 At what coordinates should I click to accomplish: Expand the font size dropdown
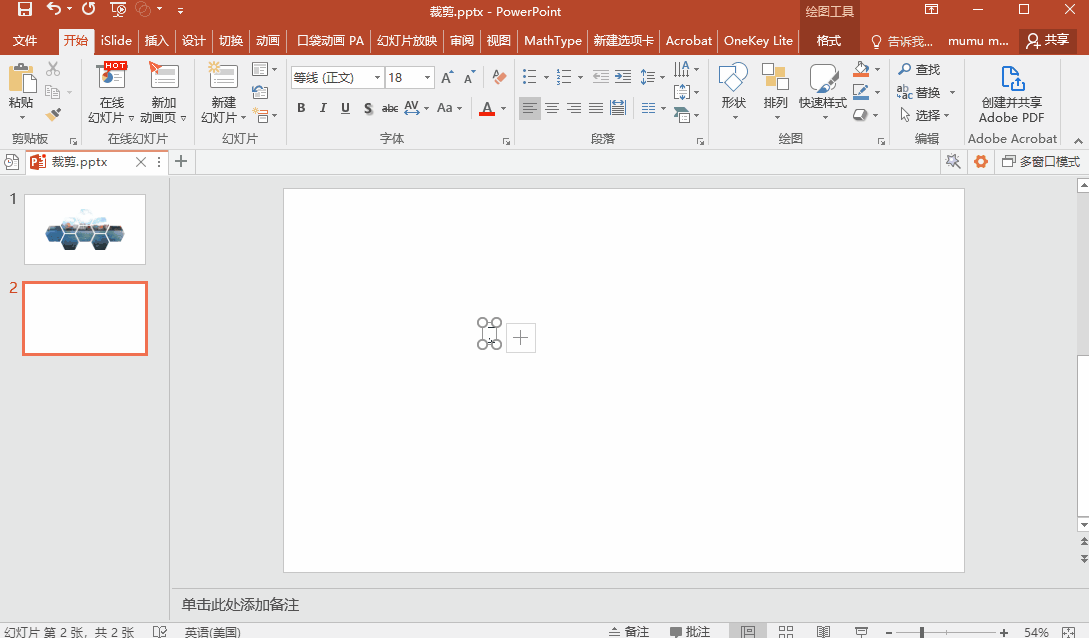[428, 78]
